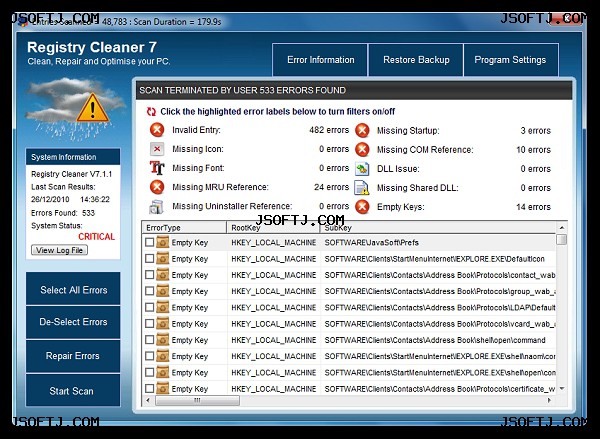Toggle the Missing Startup filter icon
The height and width of the screenshot is (439, 600).
click(362, 131)
